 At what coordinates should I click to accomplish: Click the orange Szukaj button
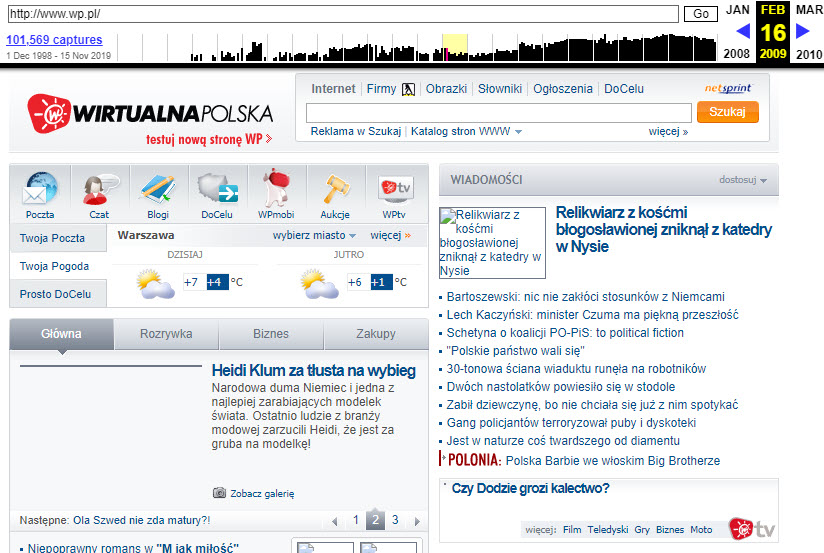click(728, 112)
